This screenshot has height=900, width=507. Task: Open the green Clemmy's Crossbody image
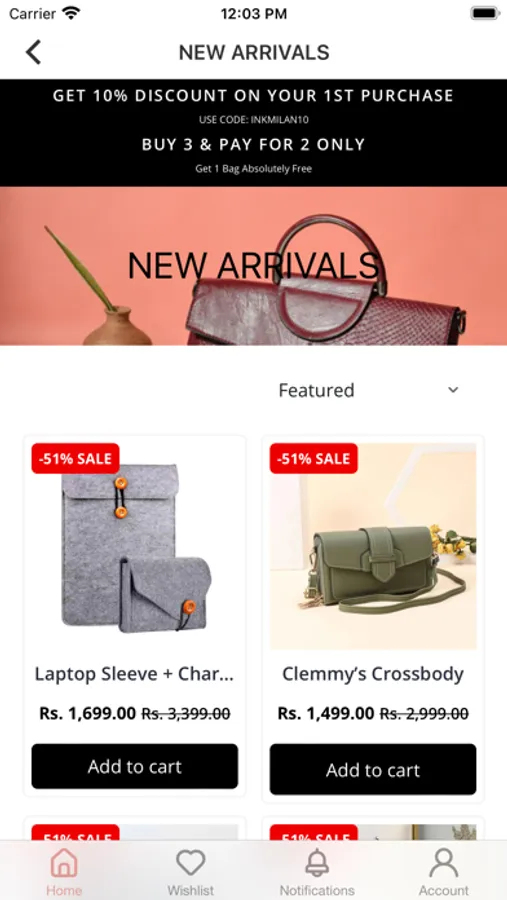pyautogui.click(x=373, y=546)
